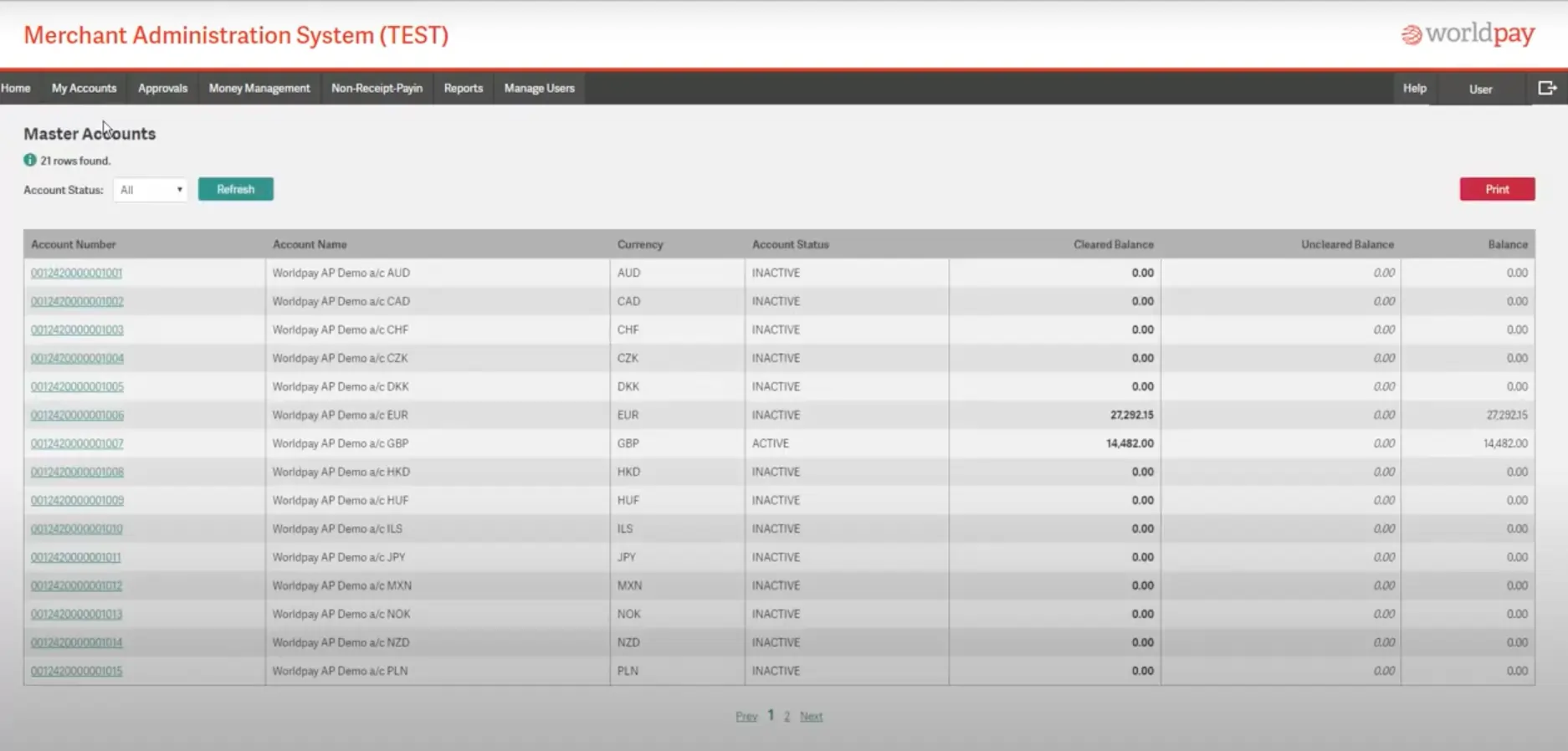Open account 0012420000001004

click(77, 358)
